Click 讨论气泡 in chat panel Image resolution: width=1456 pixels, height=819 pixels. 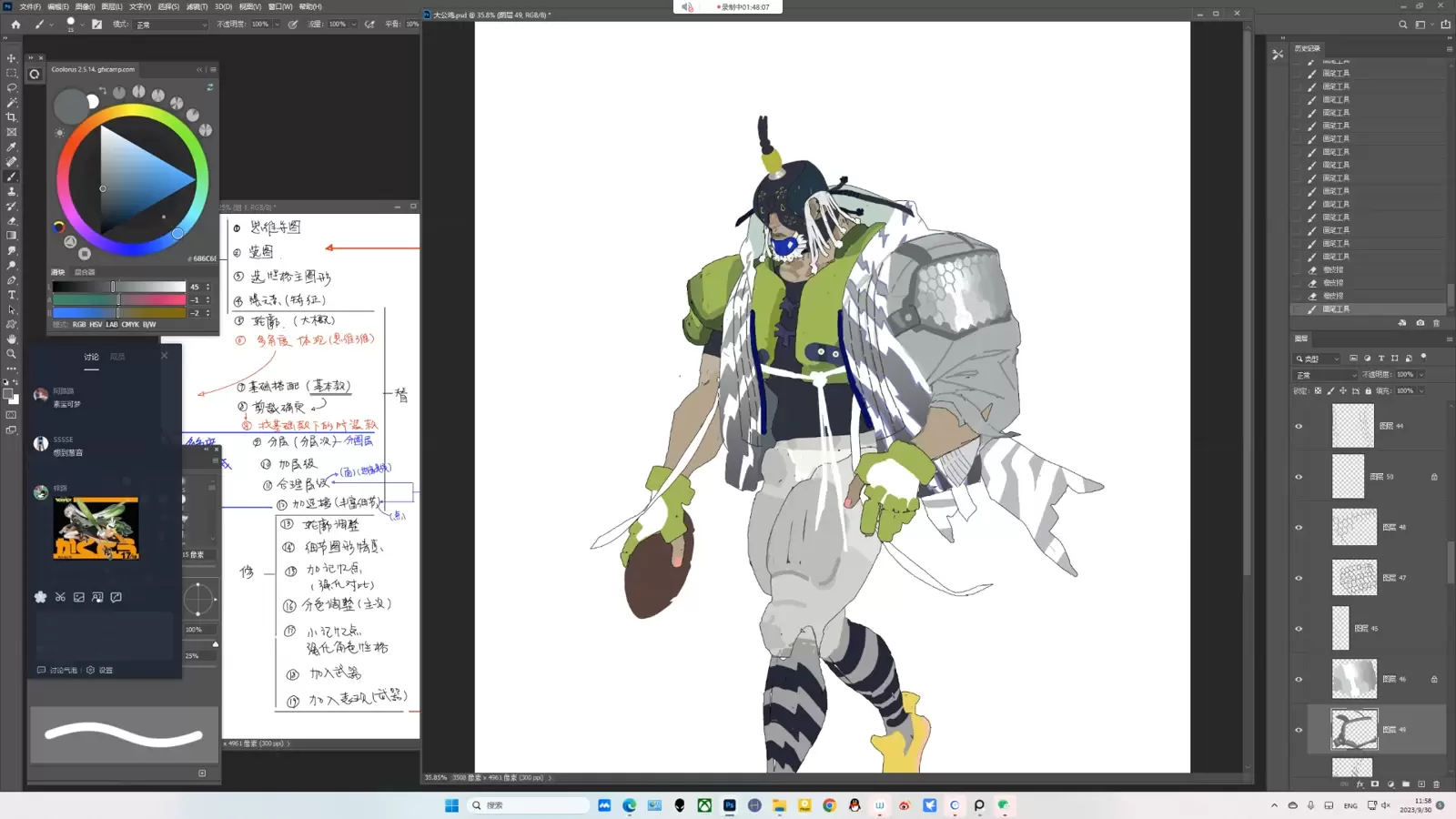(x=57, y=670)
